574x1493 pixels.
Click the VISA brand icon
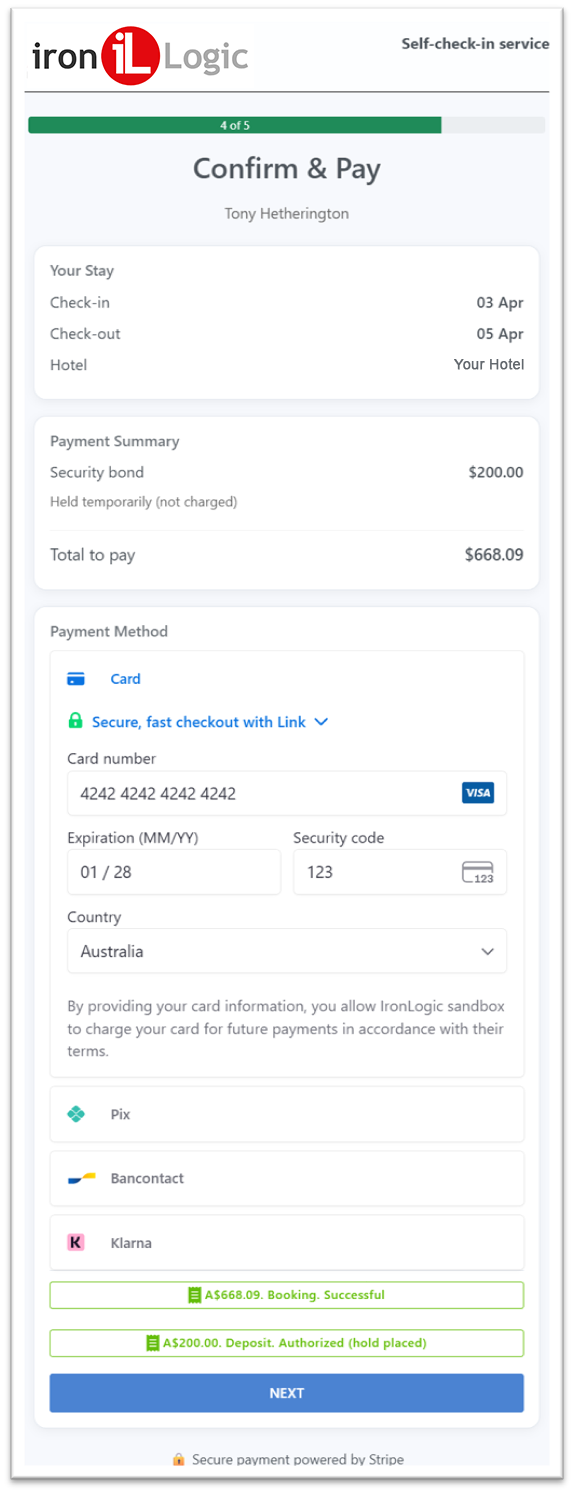click(x=478, y=793)
